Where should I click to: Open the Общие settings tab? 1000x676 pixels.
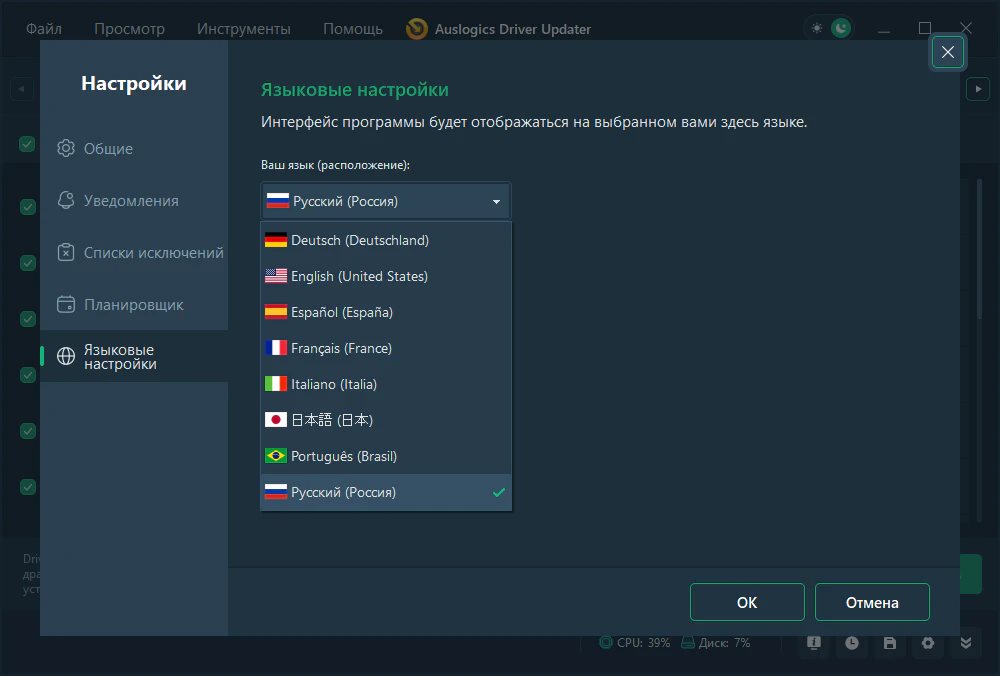click(108, 149)
